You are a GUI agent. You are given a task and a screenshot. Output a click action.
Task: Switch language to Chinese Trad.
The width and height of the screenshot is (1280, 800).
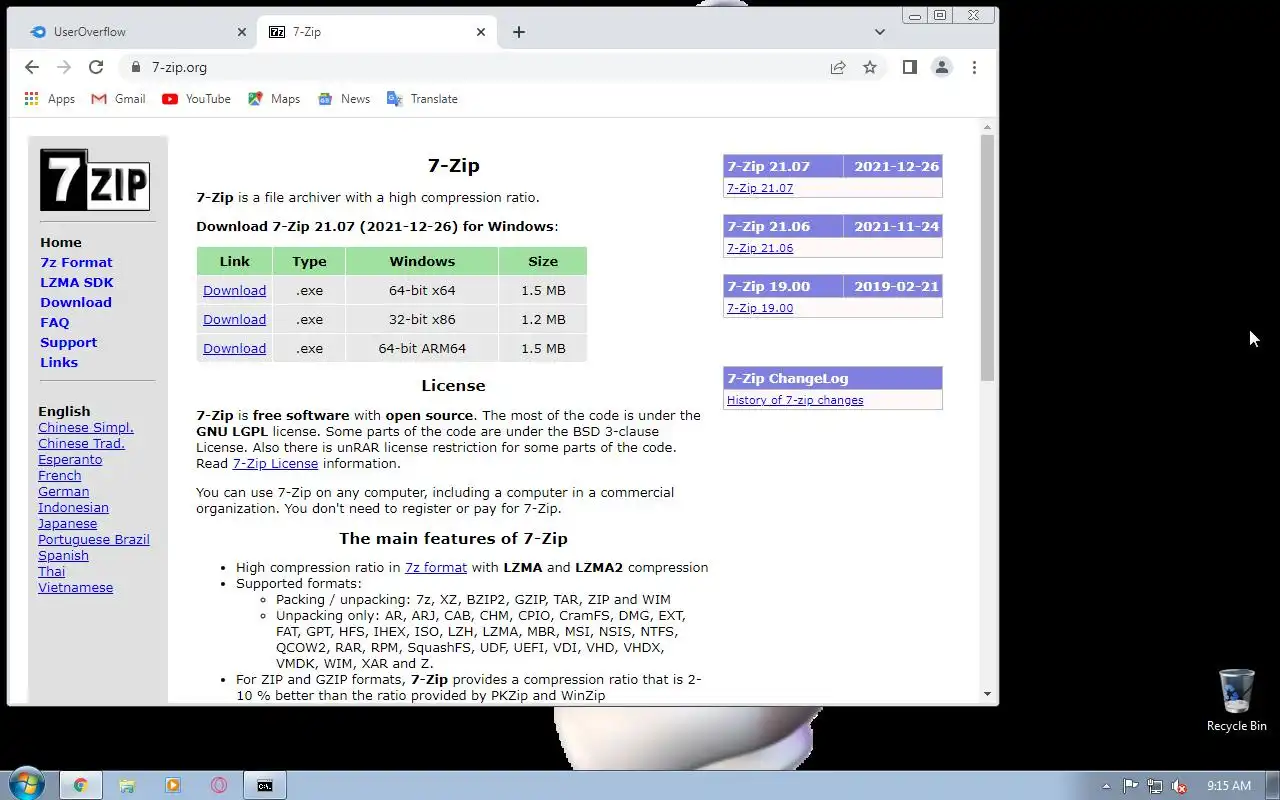coord(81,443)
